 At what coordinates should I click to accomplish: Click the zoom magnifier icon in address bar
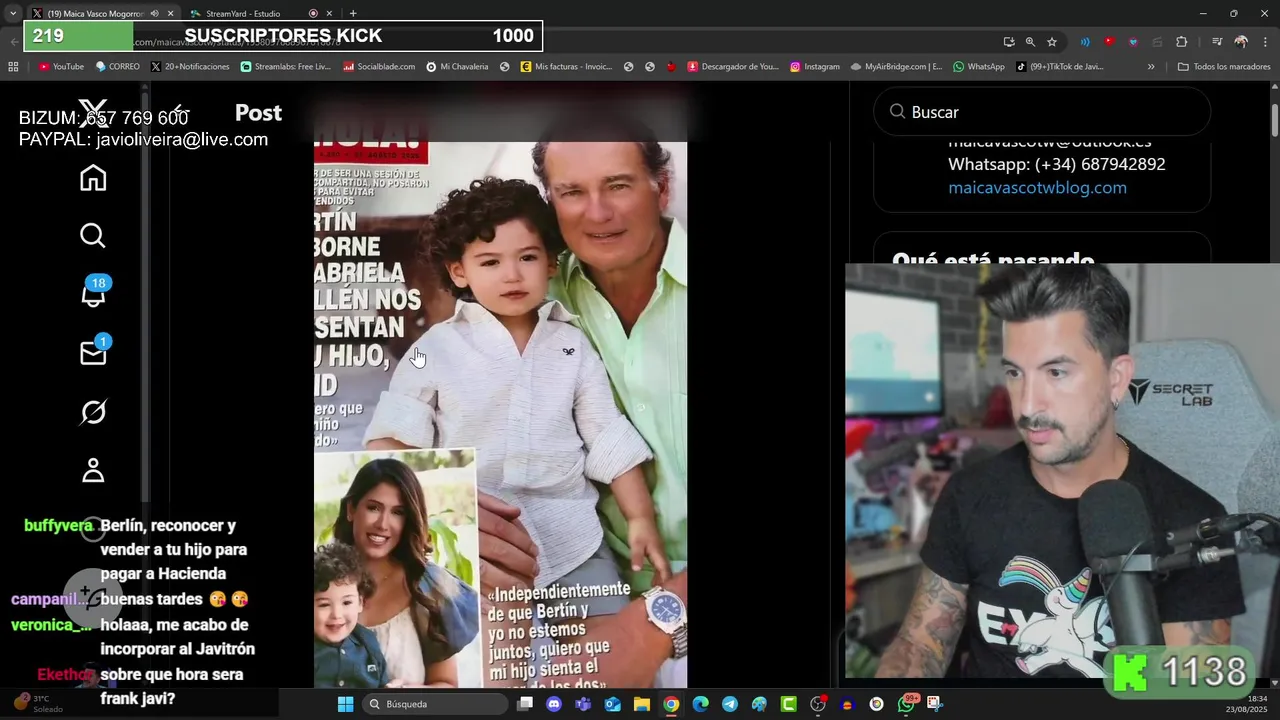pyautogui.click(x=1030, y=42)
